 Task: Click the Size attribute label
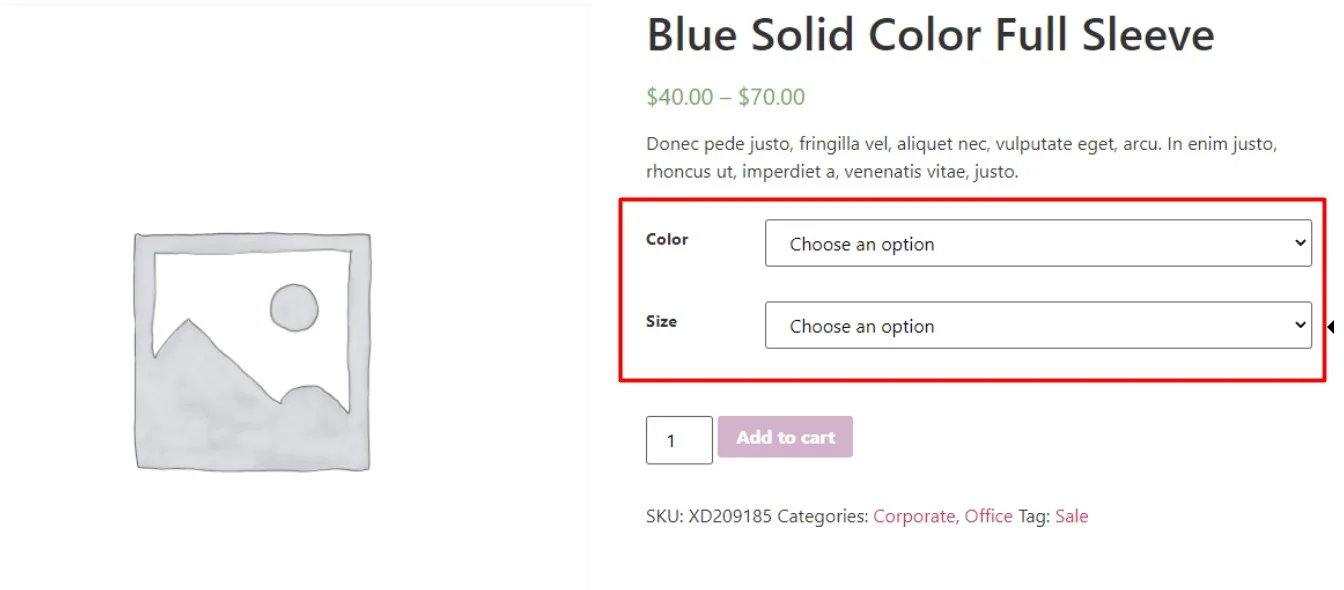point(661,321)
